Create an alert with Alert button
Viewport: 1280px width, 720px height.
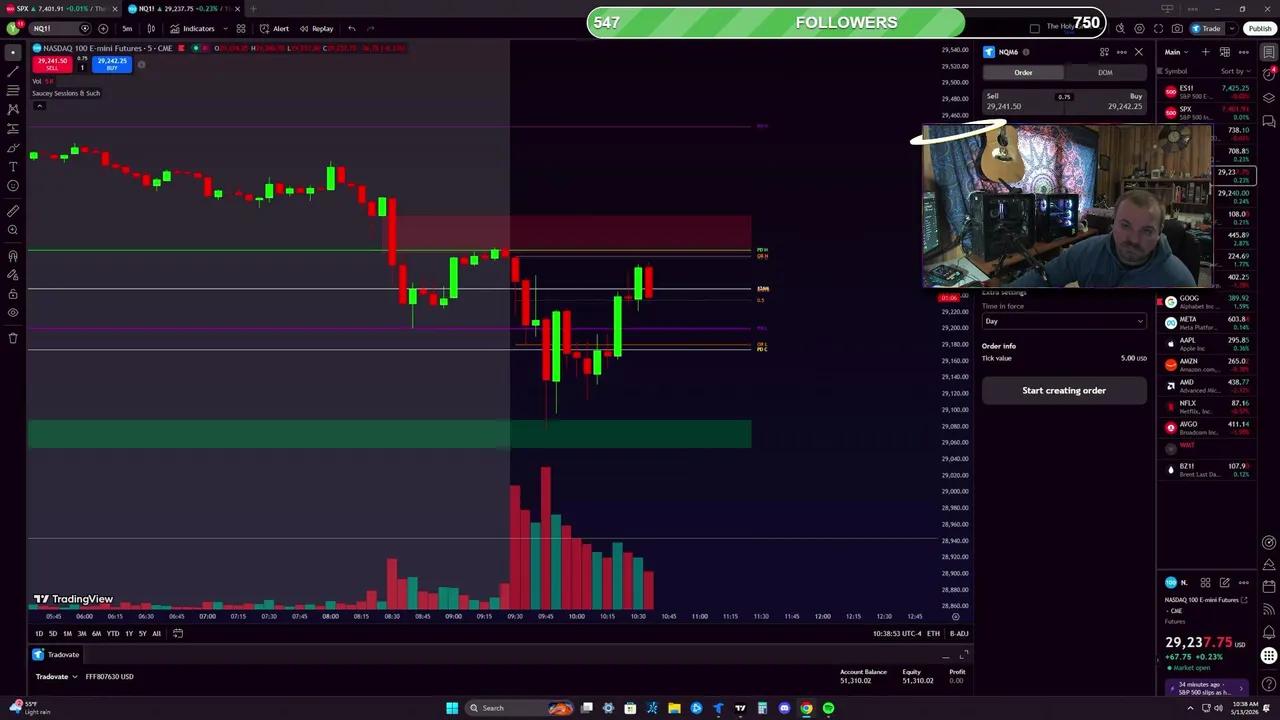click(x=275, y=28)
